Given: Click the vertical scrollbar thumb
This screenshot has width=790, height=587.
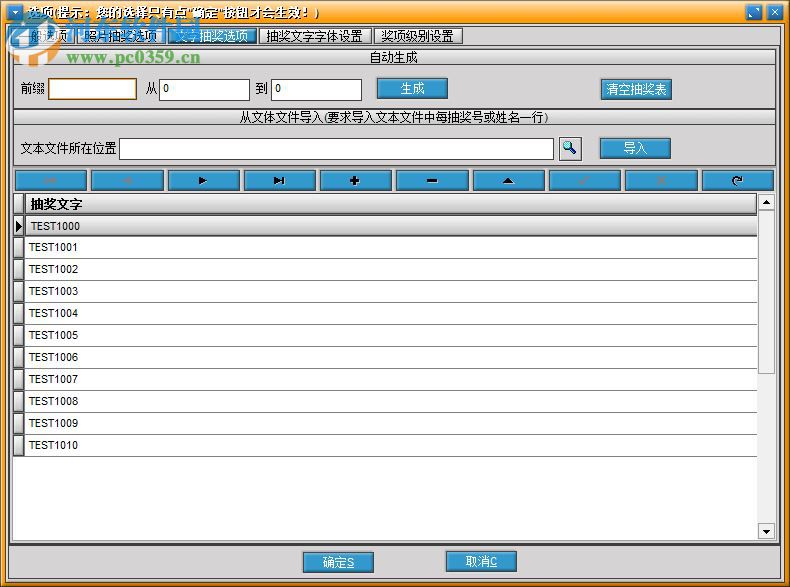Looking at the screenshot, I should point(766,292).
